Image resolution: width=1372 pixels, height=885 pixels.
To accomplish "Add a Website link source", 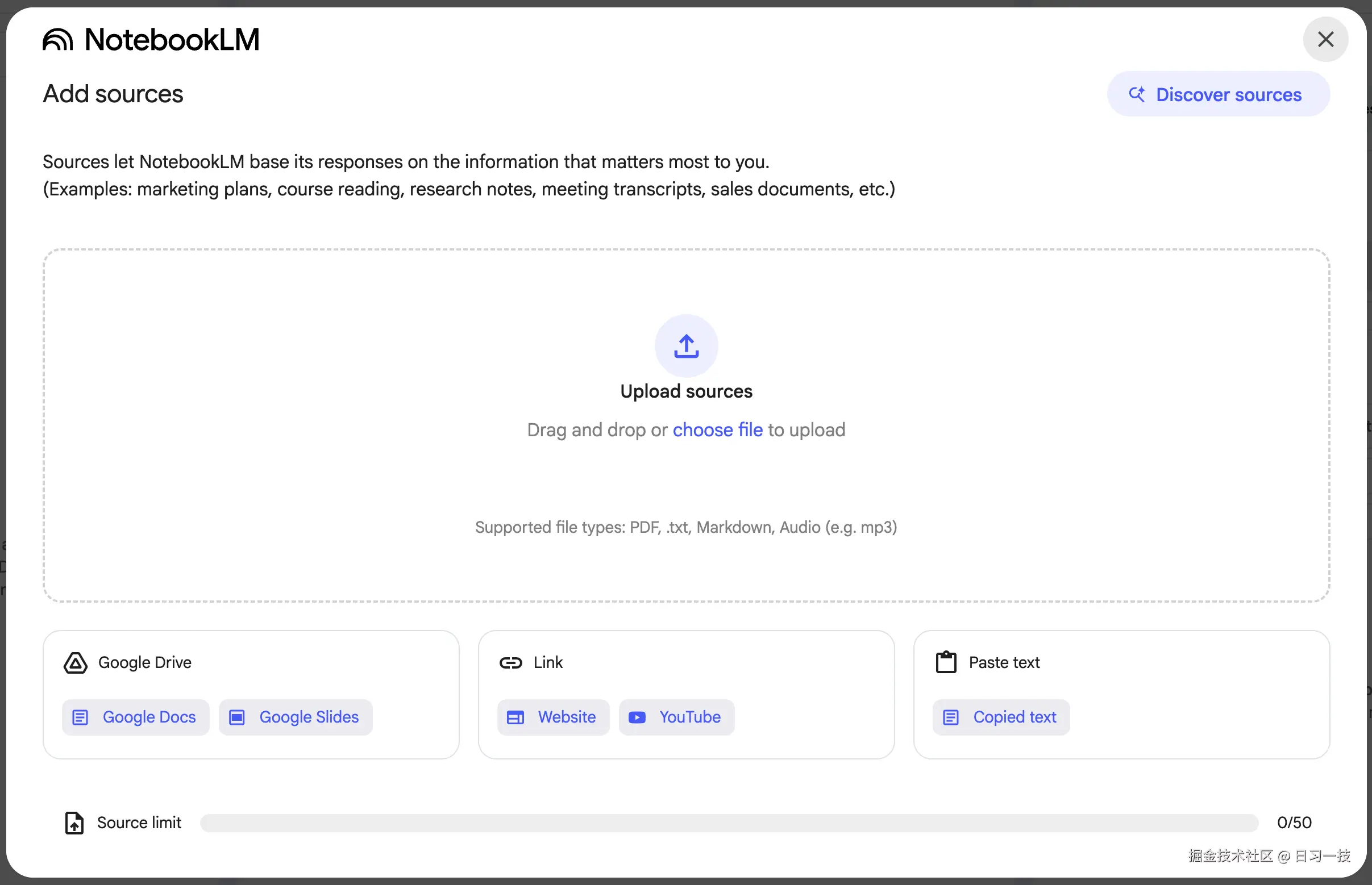I will pos(552,717).
